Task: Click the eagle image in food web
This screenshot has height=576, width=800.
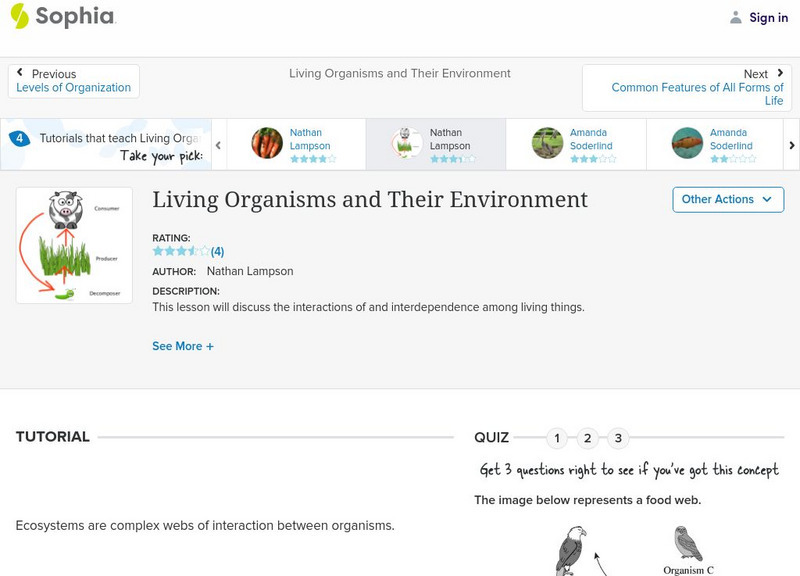Action: coord(571,549)
